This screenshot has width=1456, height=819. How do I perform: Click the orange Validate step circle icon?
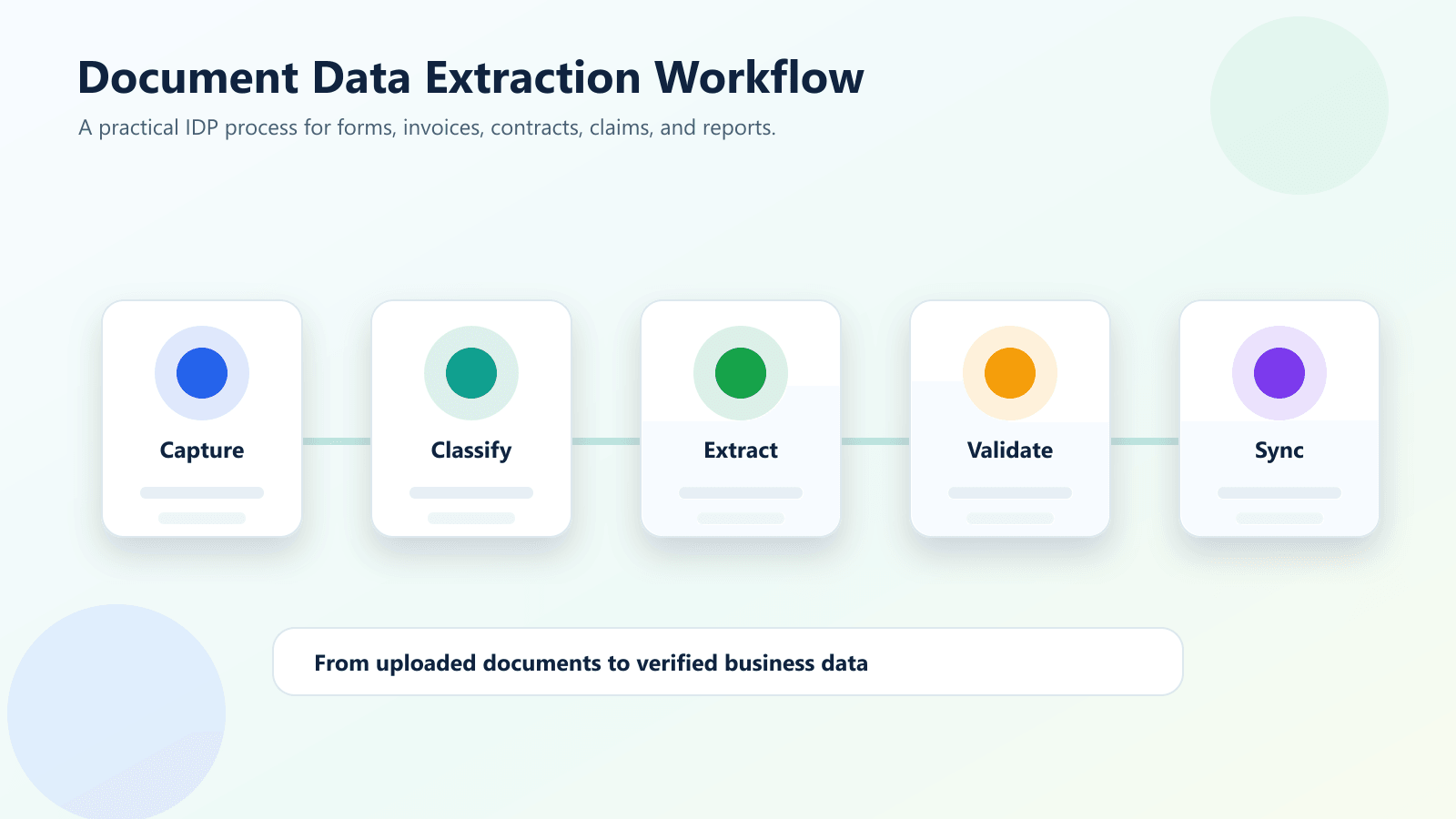(1010, 373)
